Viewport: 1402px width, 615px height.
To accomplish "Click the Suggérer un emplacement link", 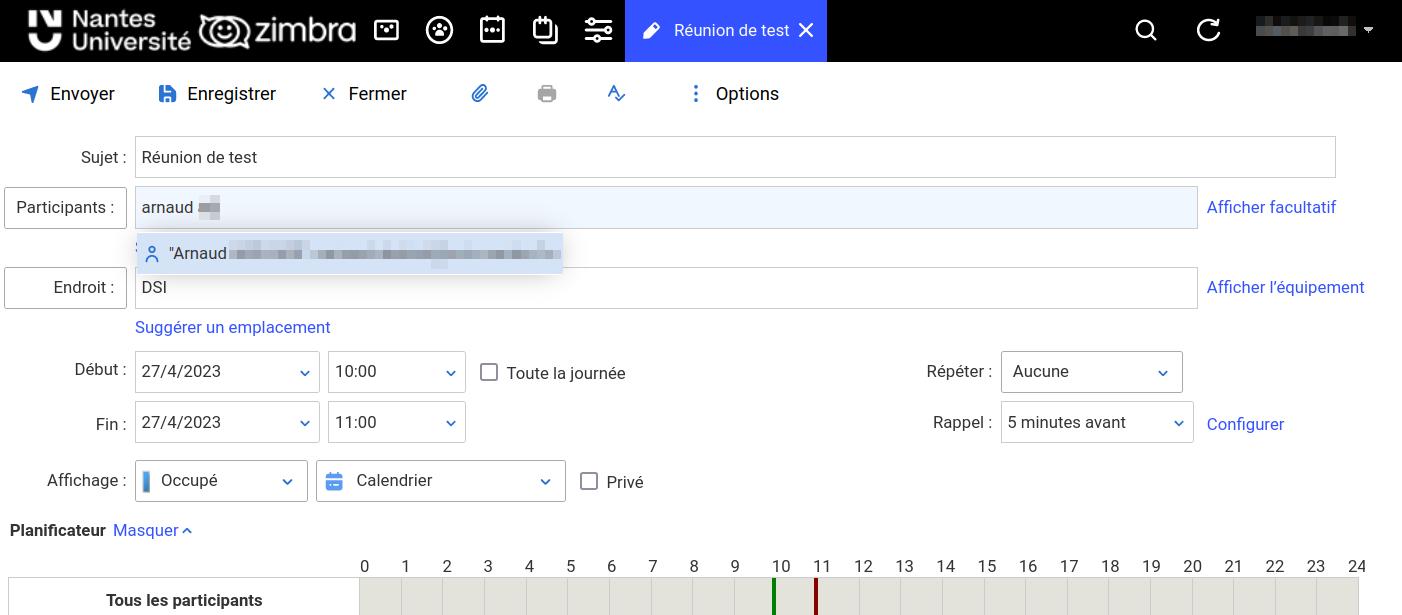I will (232, 327).
